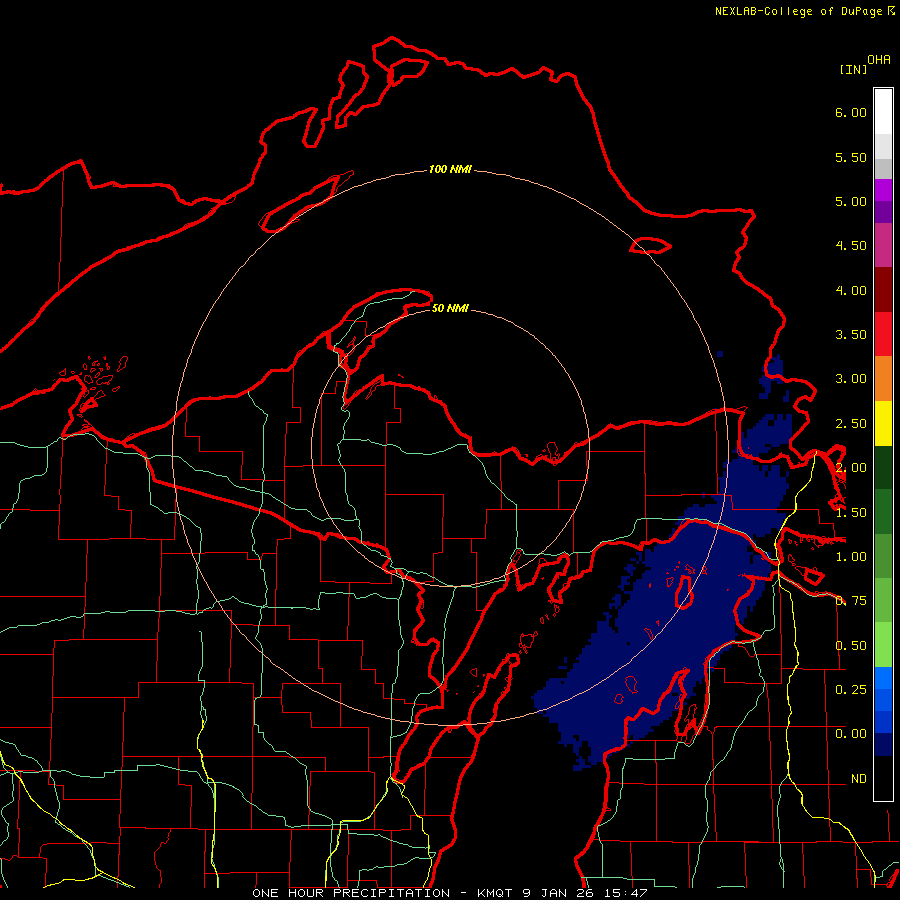Click the [IN] units label
900x900 pixels.
853,69
